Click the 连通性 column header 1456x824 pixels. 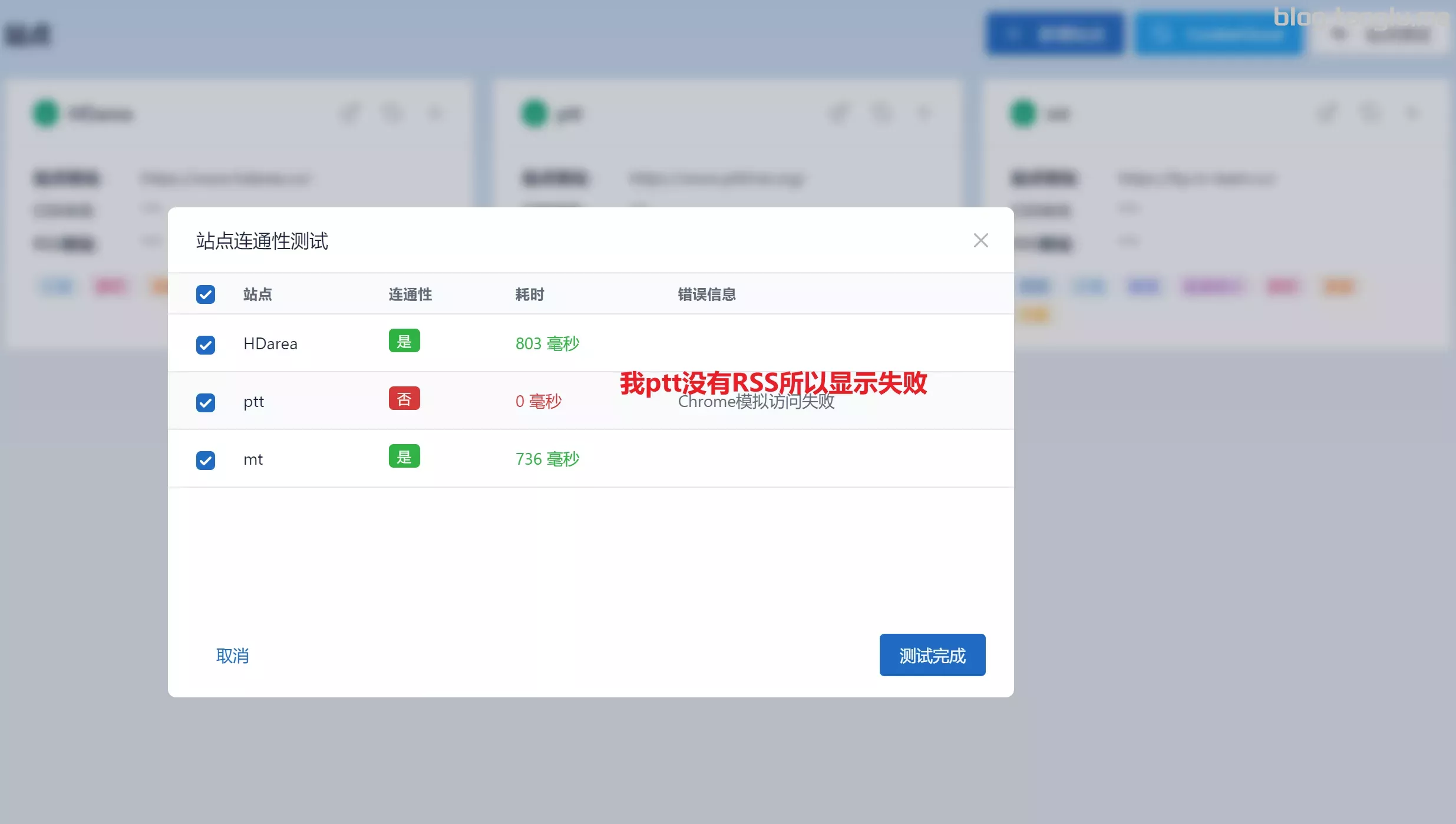click(410, 294)
